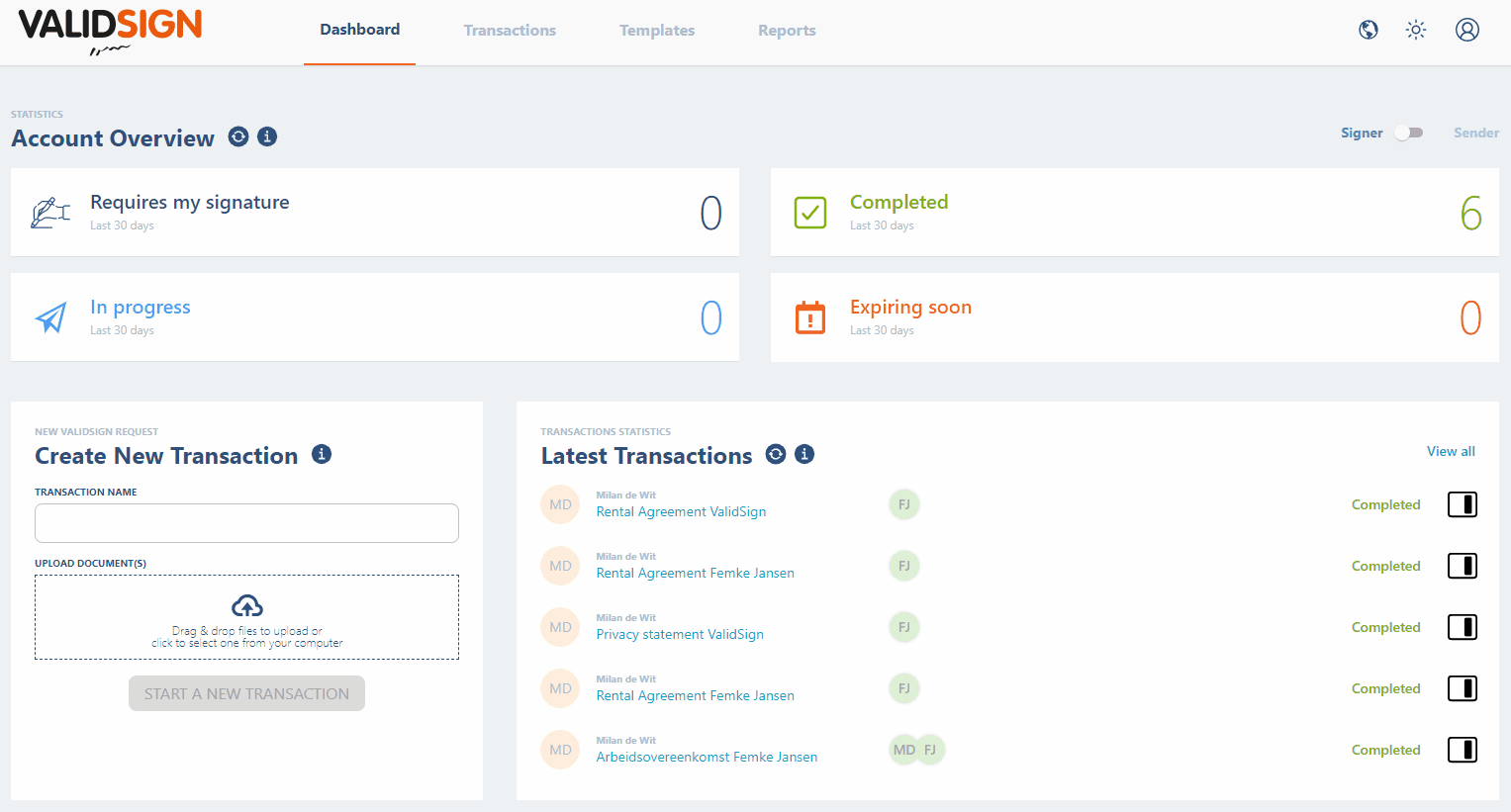Viewport: 1511px width, 812px height.
Task: Open the Dashboard tab
Action: [360, 30]
